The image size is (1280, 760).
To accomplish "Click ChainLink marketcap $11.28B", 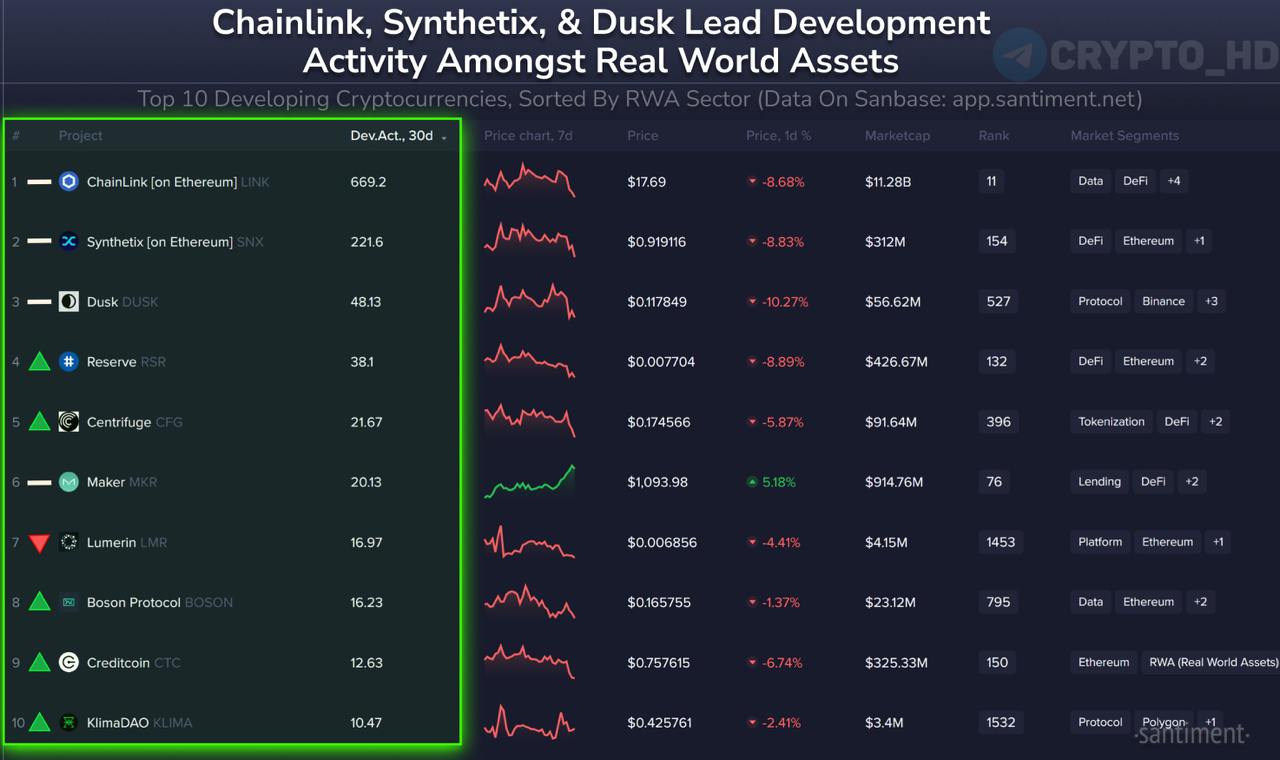I will click(888, 182).
